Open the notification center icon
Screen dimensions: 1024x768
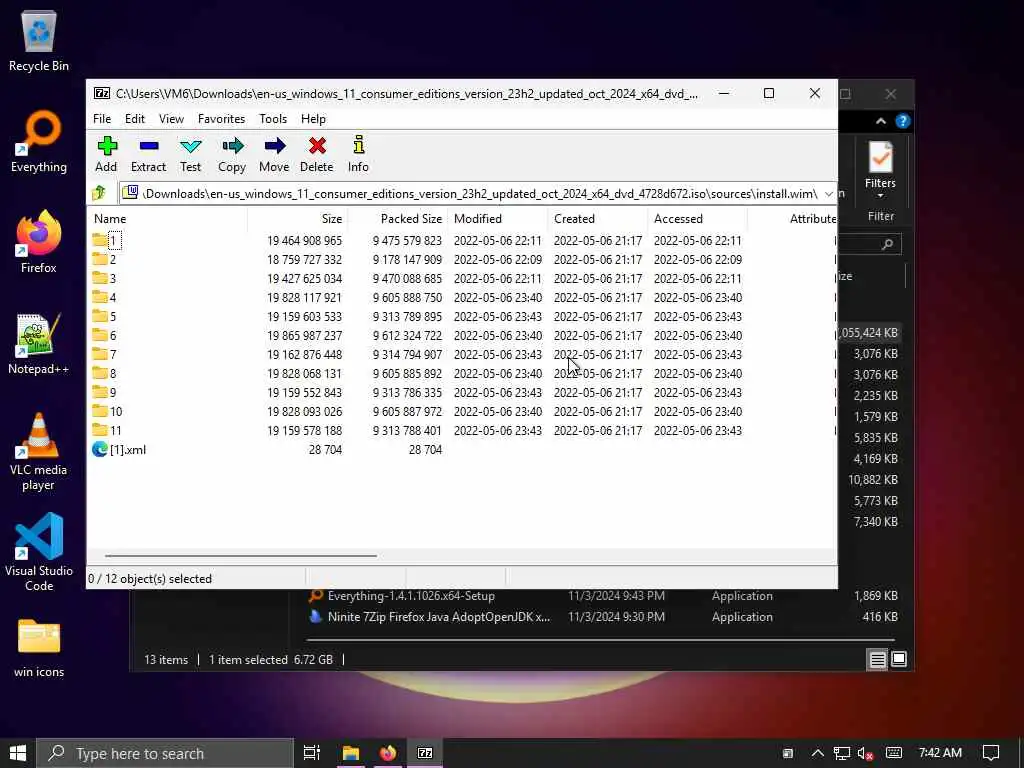coord(991,753)
